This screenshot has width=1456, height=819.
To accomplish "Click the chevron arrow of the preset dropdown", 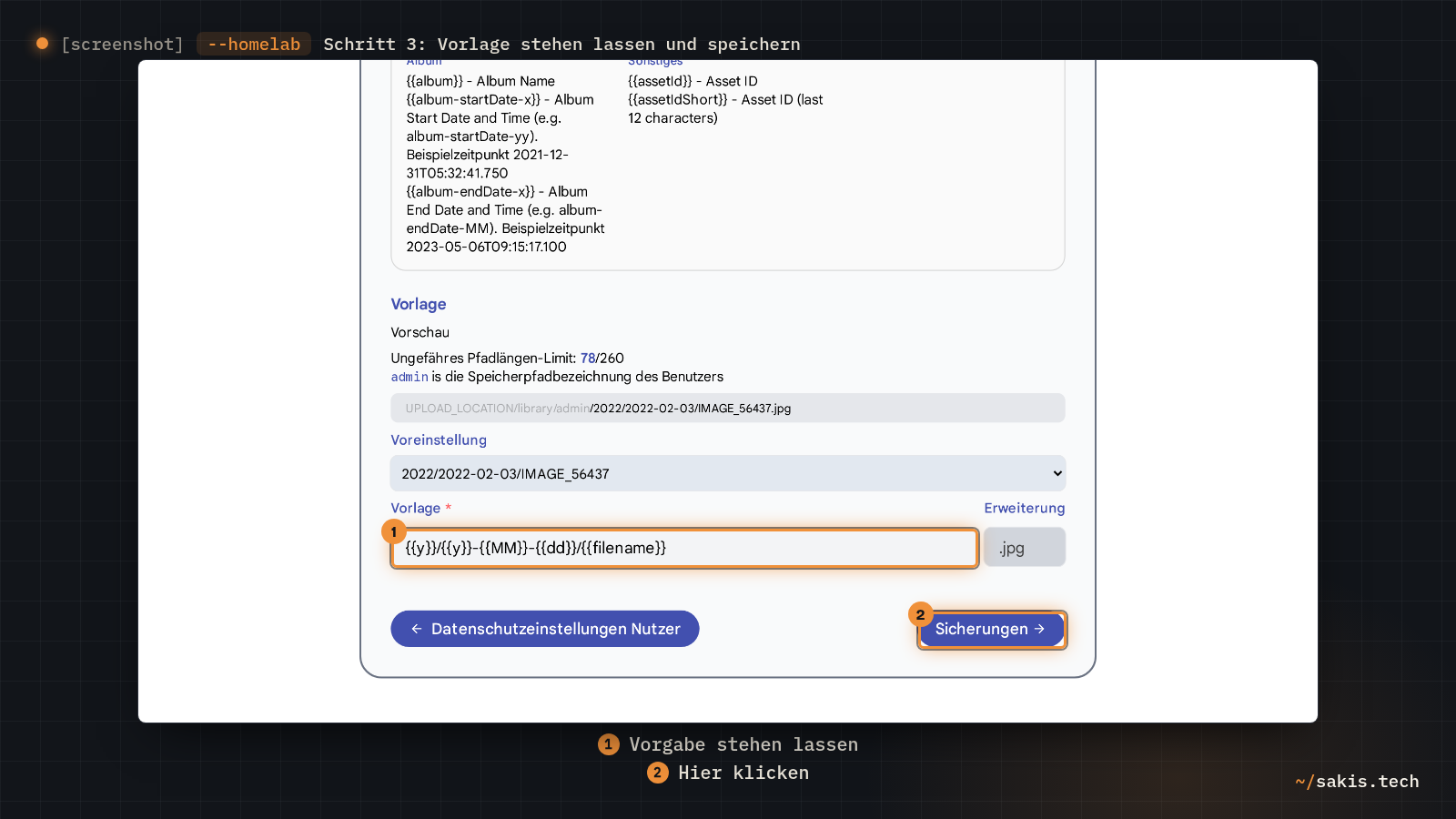I will point(1057,473).
